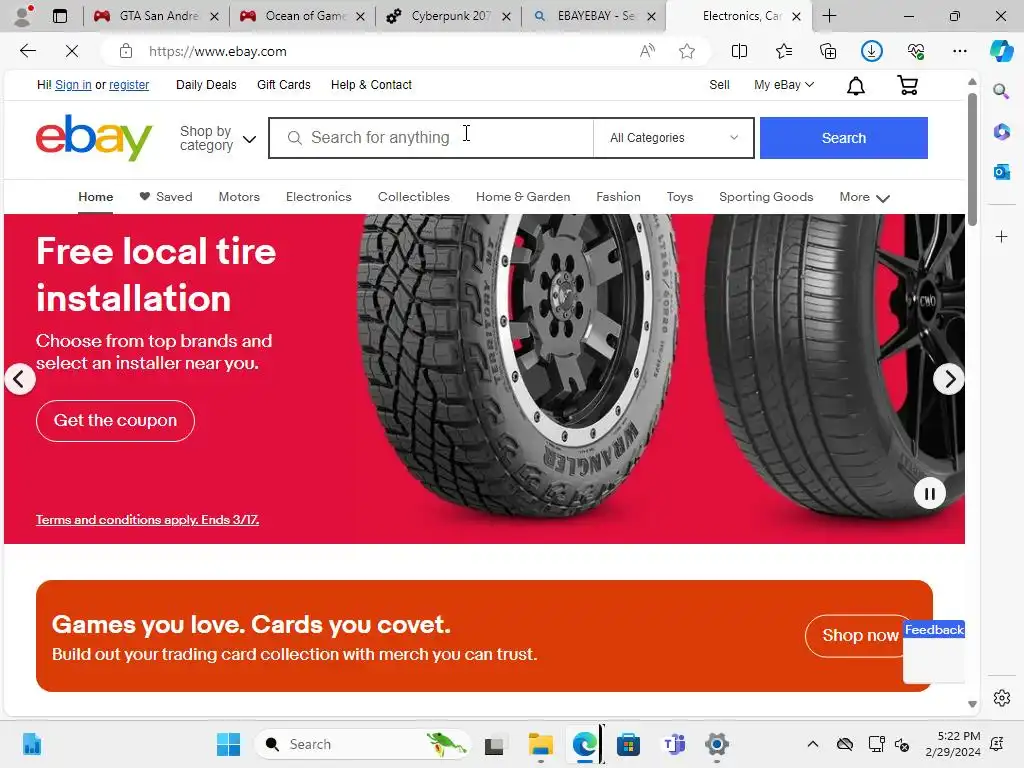Click Get the coupon button
1024x768 pixels.
pyautogui.click(x=115, y=421)
